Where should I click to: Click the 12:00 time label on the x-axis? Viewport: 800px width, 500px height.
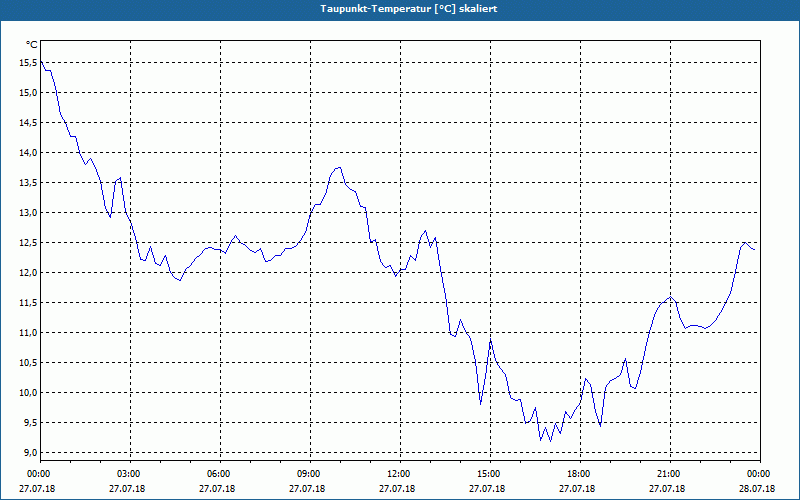(x=401, y=474)
